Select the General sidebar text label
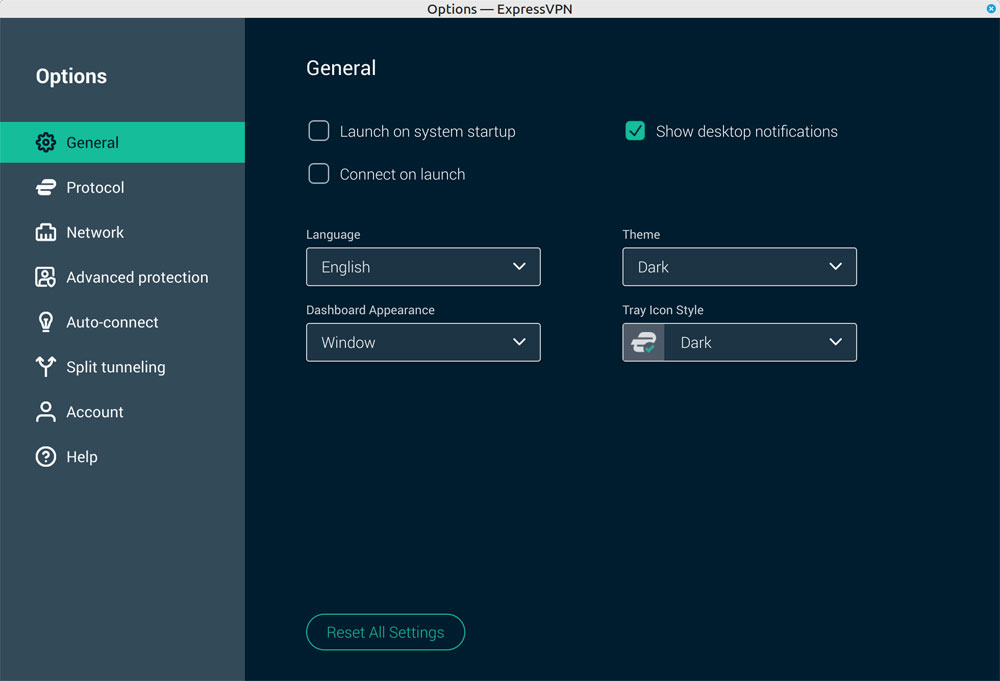This screenshot has width=1000, height=681. coord(92,143)
